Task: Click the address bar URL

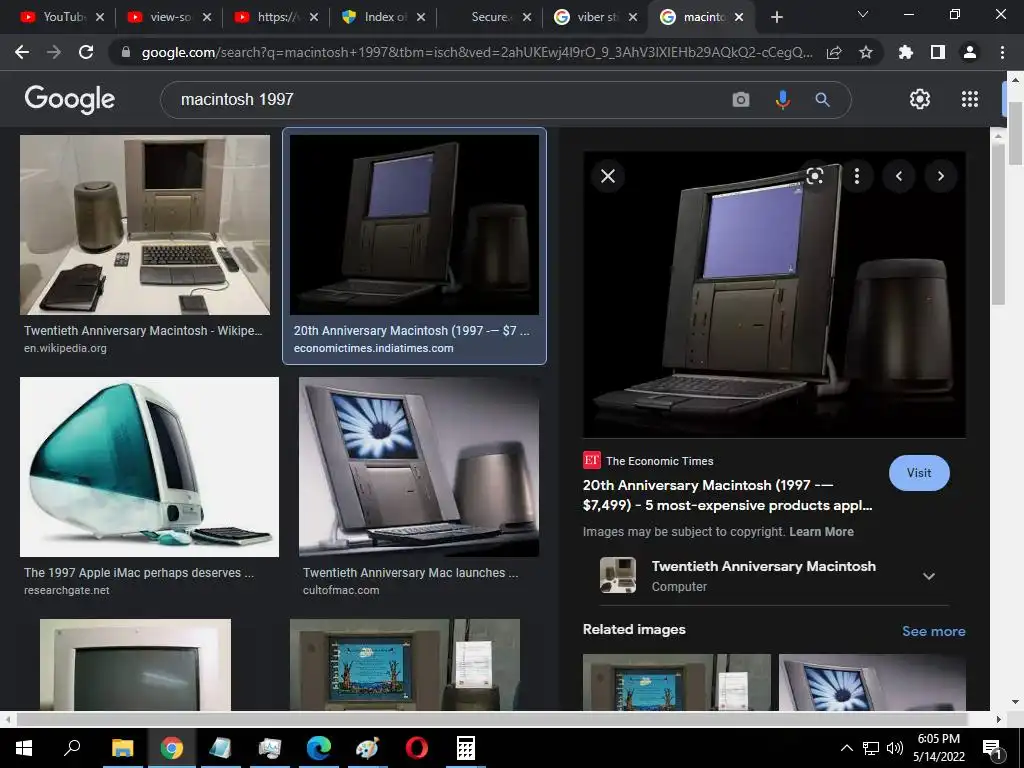Action: 477,52
